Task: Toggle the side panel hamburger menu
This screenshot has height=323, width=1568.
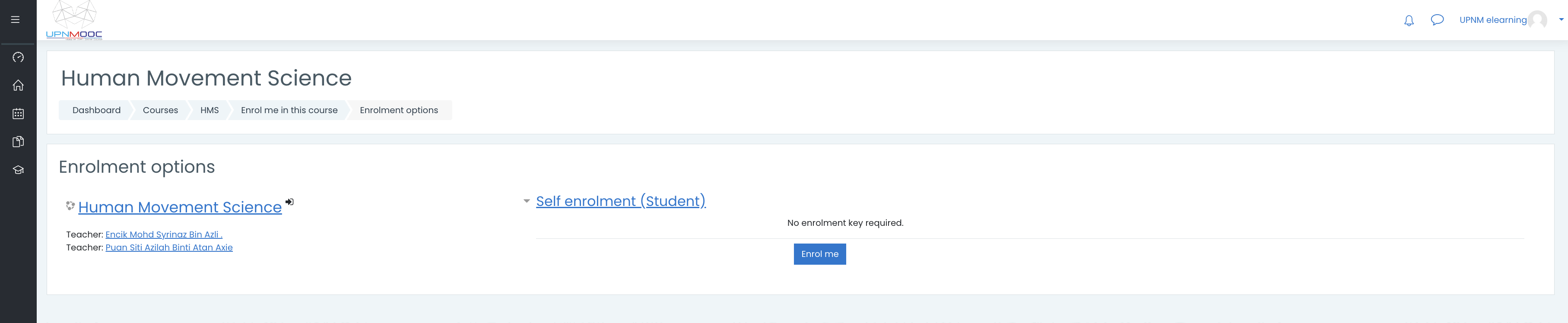Action: click(16, 19)
